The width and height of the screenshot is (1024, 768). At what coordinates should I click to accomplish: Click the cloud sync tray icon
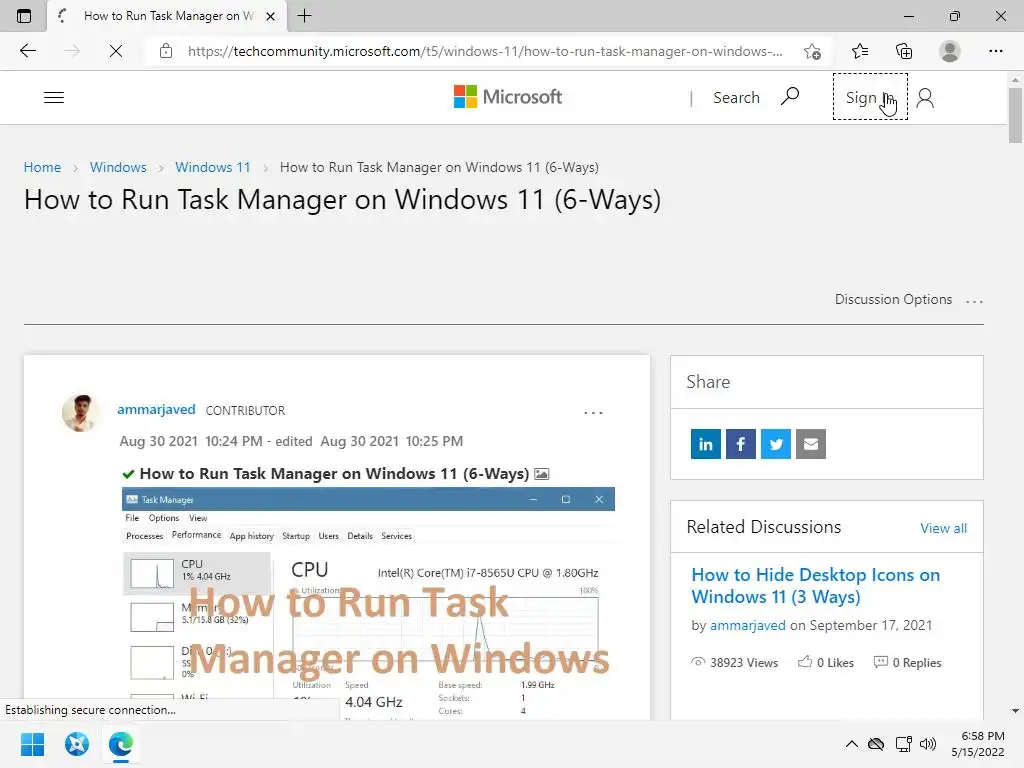click(x=876, y=744)
